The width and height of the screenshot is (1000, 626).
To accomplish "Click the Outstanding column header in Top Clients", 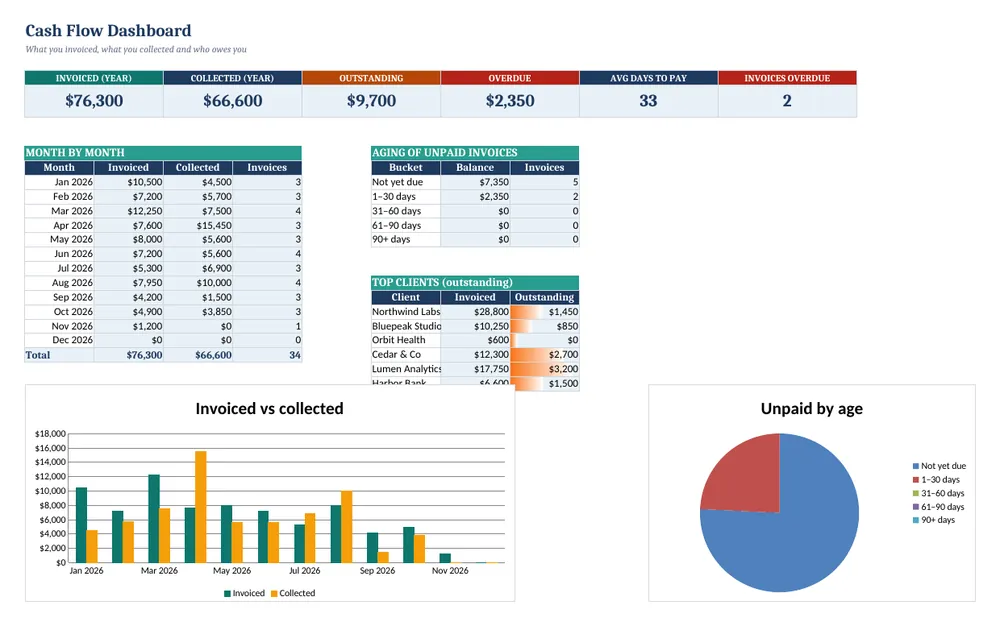I will pos(545,297).
